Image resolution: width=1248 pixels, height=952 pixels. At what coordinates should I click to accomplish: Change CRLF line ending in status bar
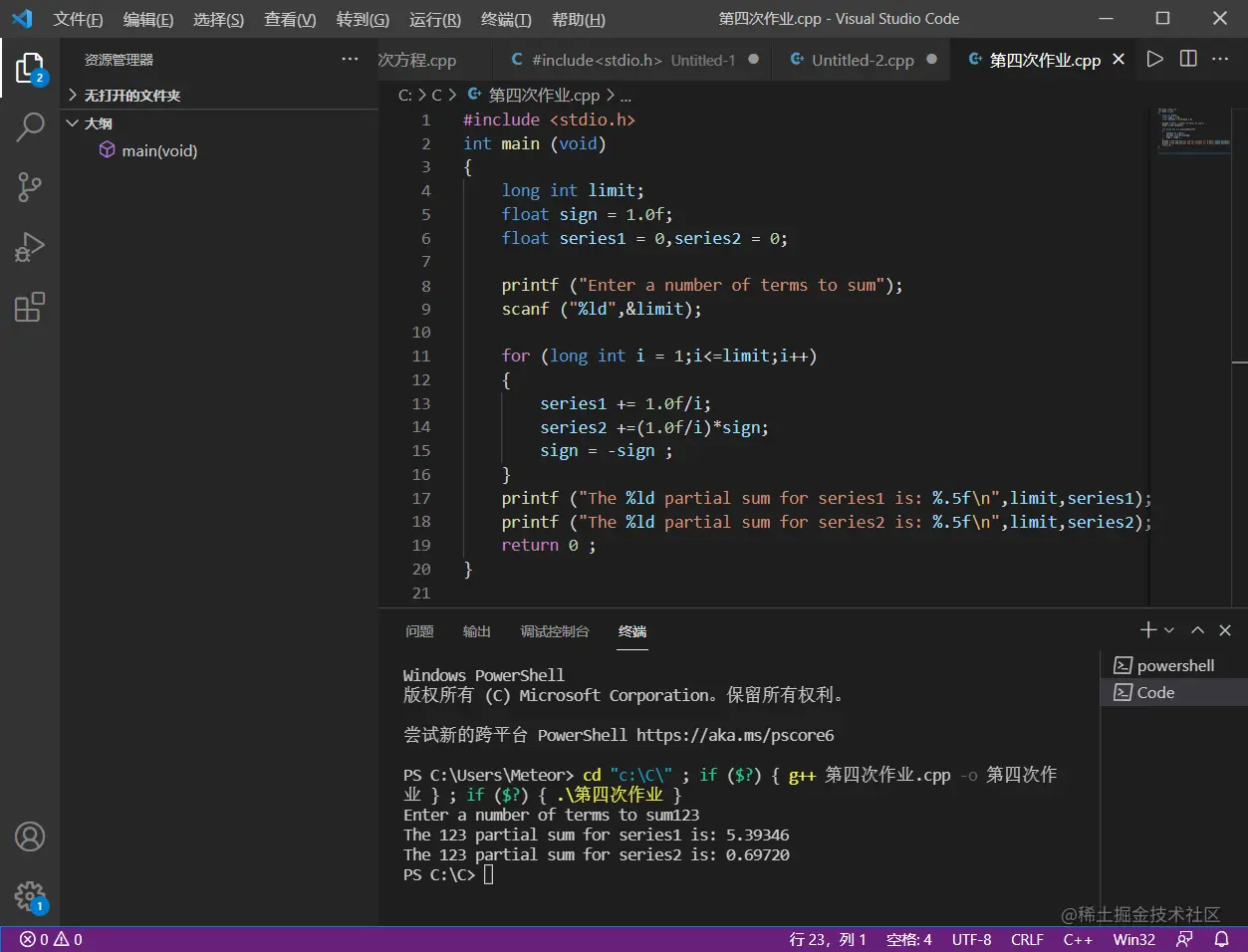pyautogui.click(x=1027, y=939)
